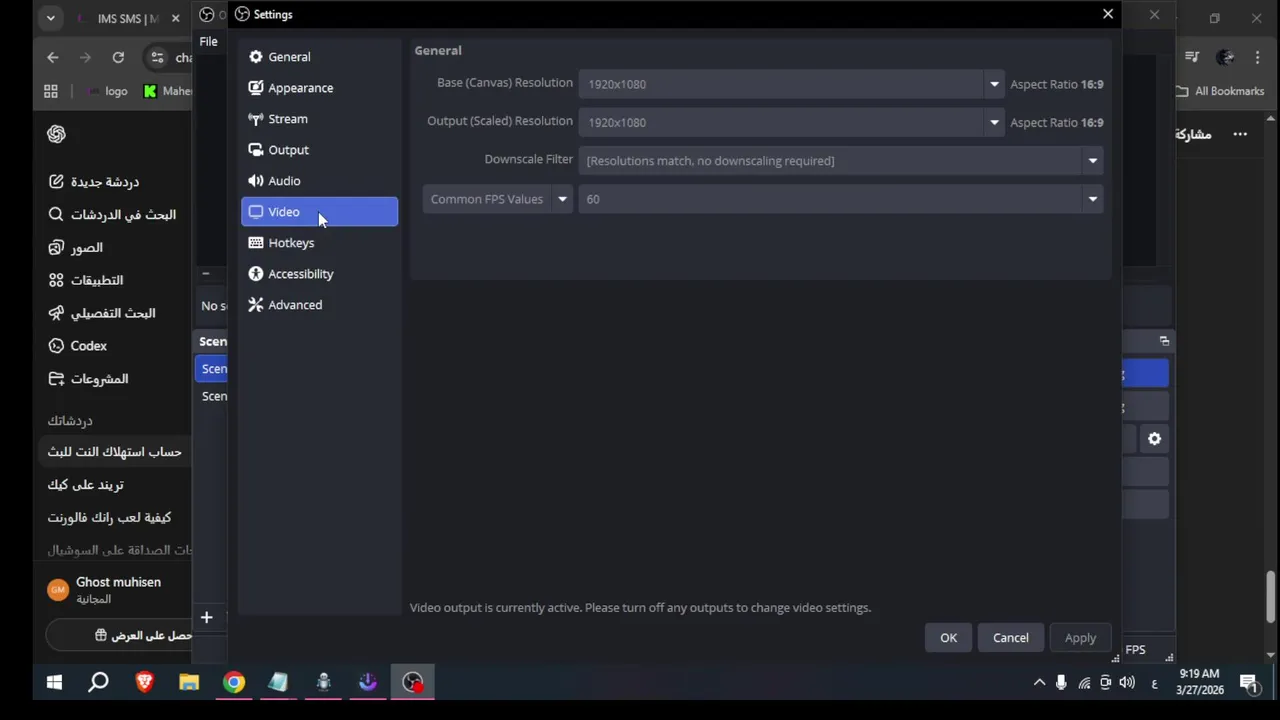The image size is (1280, 720).
Task: Open the Windows Start menu
Action: (55, 682)
